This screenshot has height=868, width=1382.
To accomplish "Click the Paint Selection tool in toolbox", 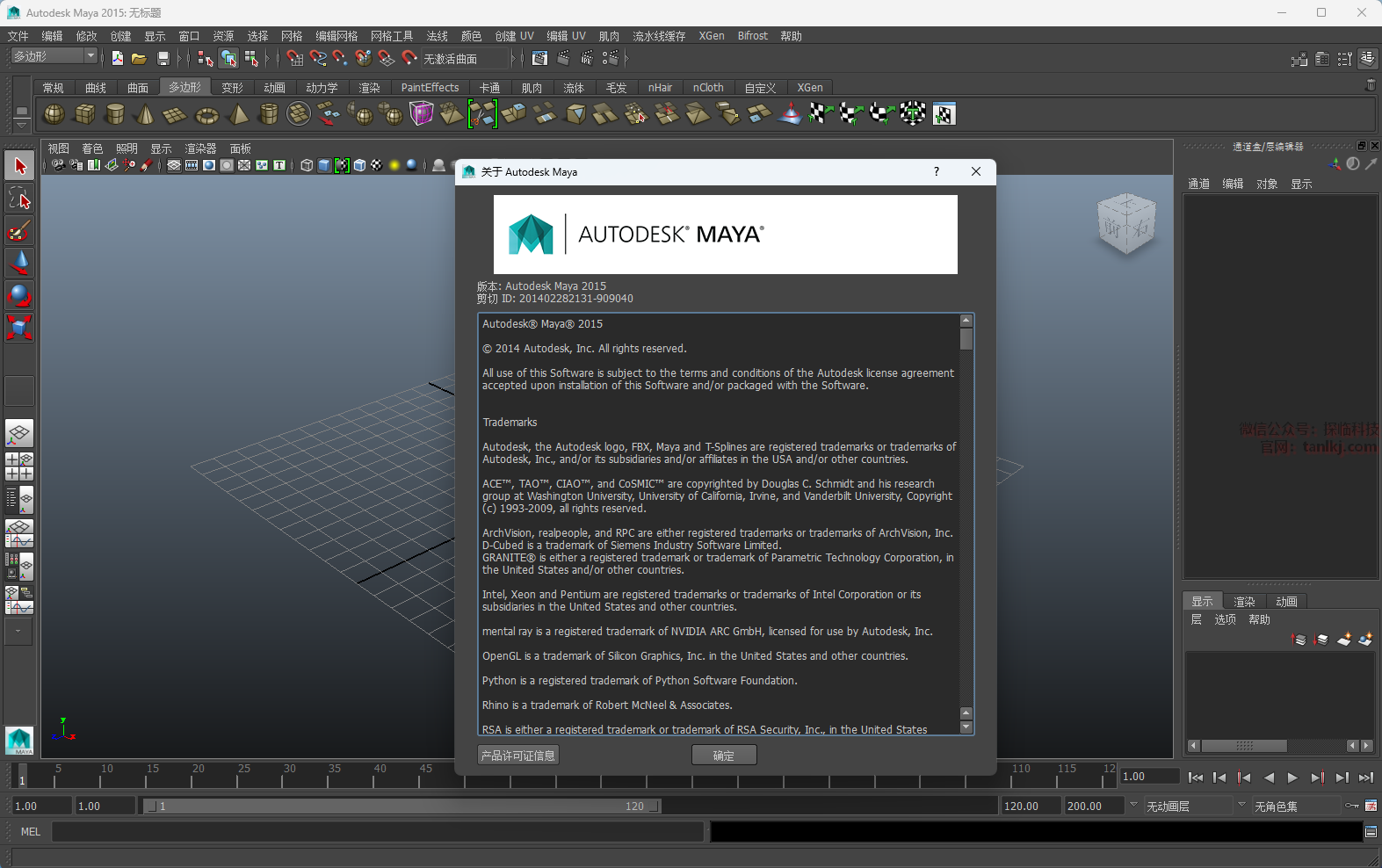I will coord(19,231).
